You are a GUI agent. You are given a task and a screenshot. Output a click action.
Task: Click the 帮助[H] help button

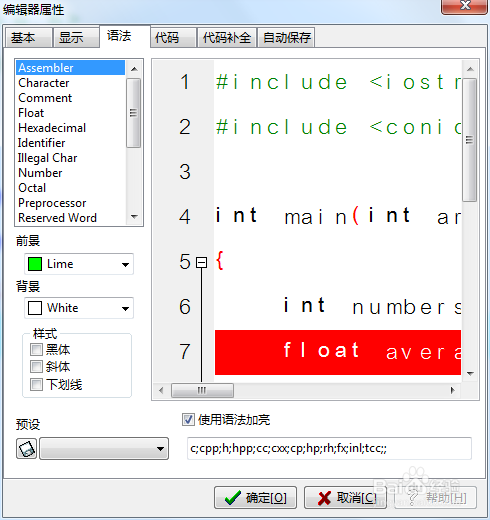coord(436,498)
